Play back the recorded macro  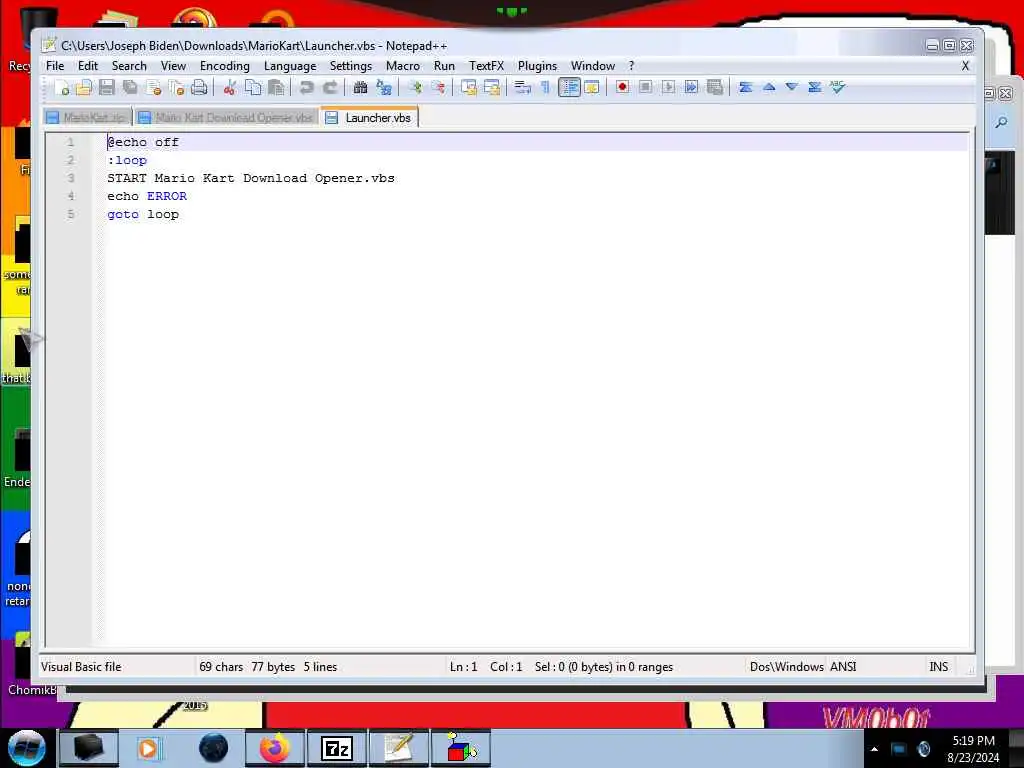(x=668, y=87)
